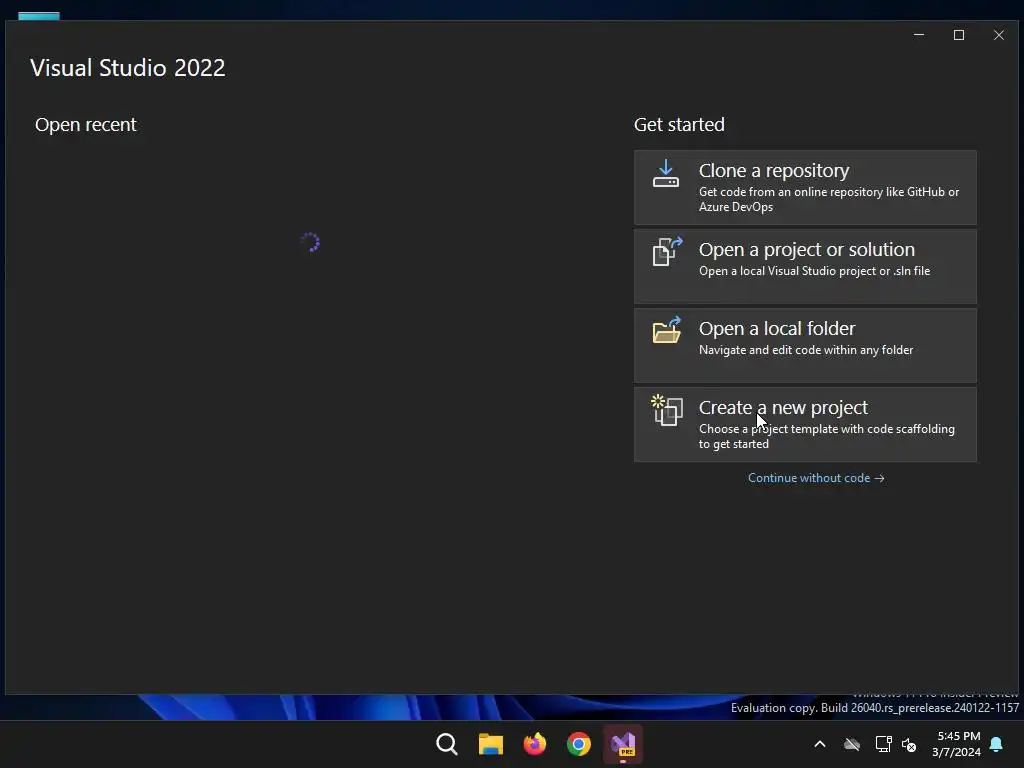Click the Clone a repository download icon
Viewport: 1024px width, 768px height.
click(665, 174)
